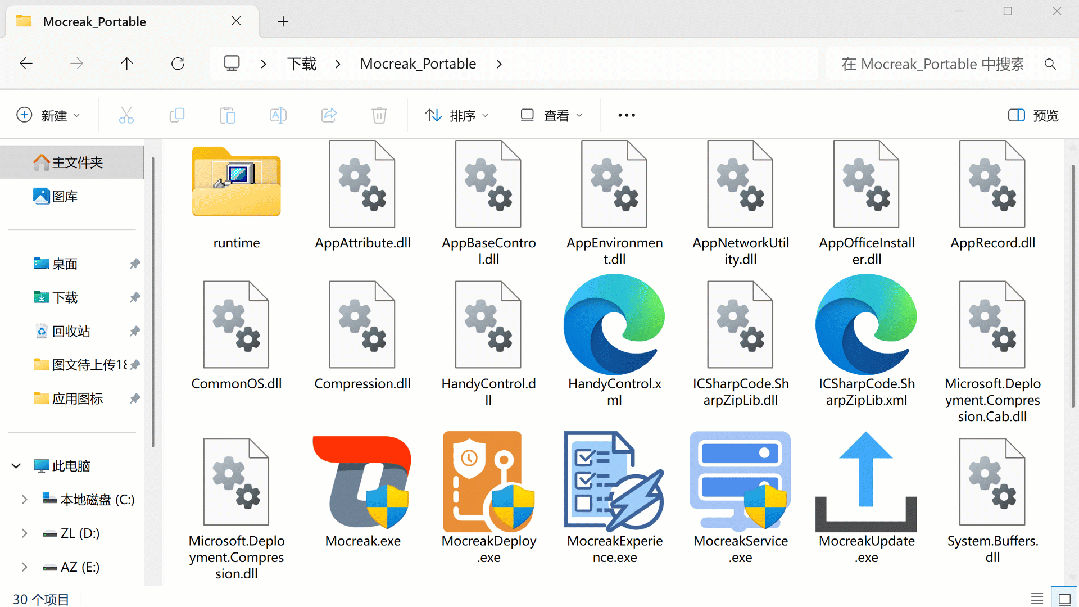The width and height of the screenshot is (1079, 607).
Task: Switch to large icons view in status bar
Action: (1065, 598)
